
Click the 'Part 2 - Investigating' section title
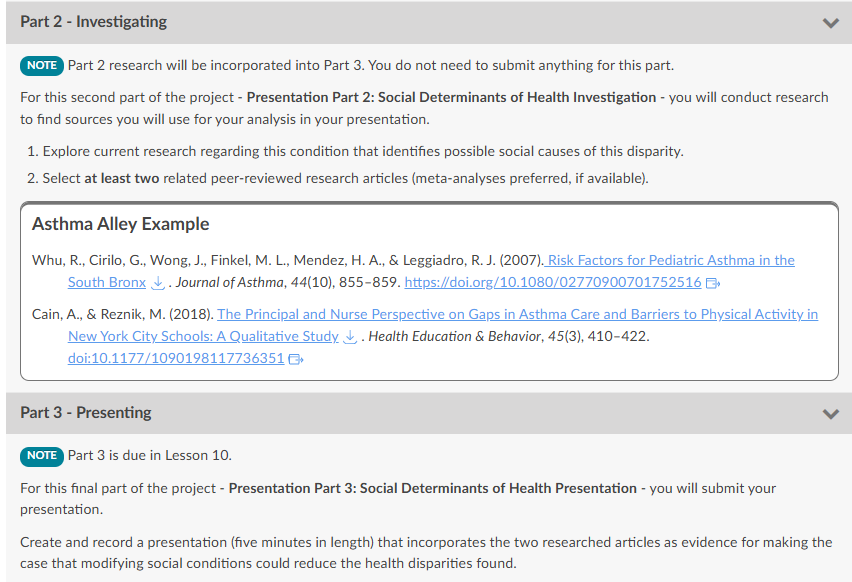tap(94, 22)
